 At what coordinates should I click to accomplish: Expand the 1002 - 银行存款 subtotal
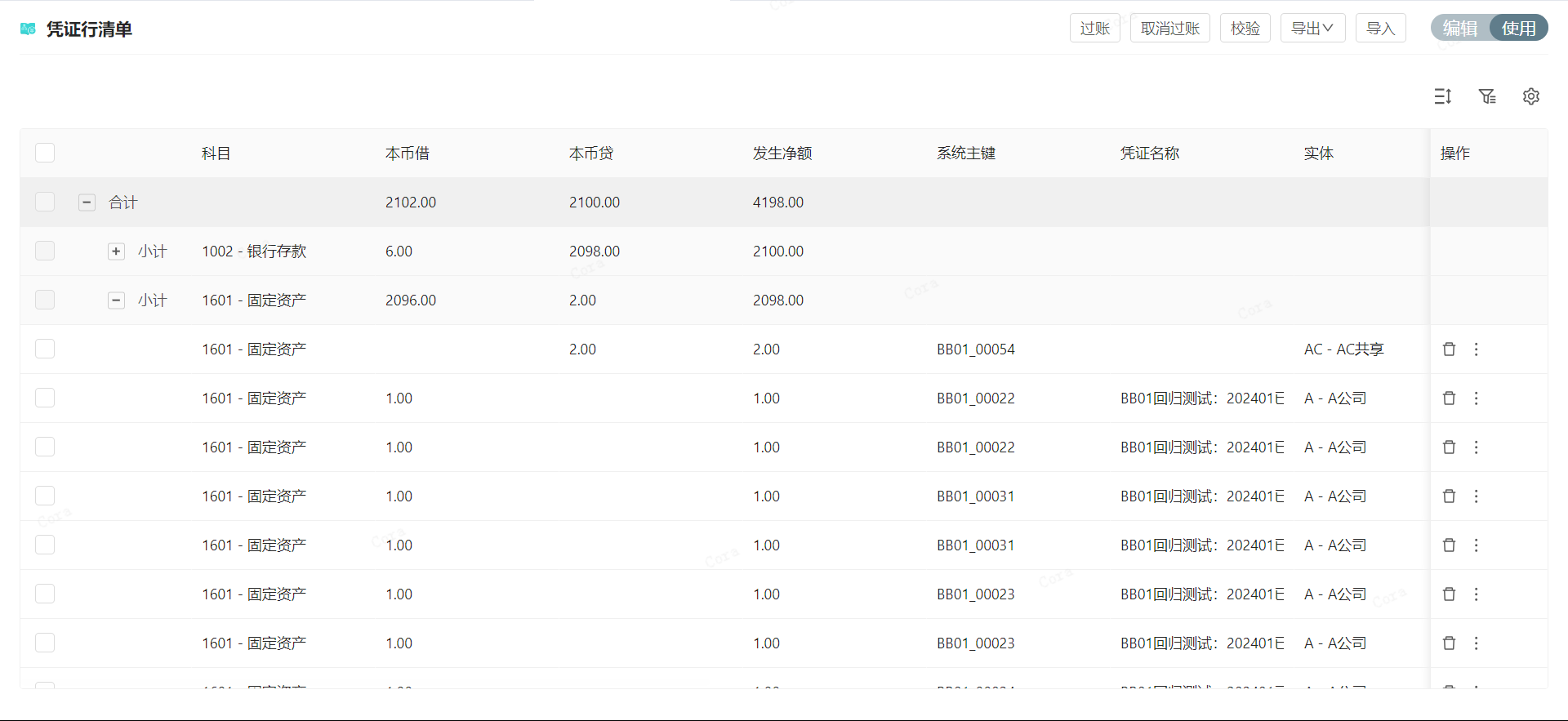click(x=116, y=251)
